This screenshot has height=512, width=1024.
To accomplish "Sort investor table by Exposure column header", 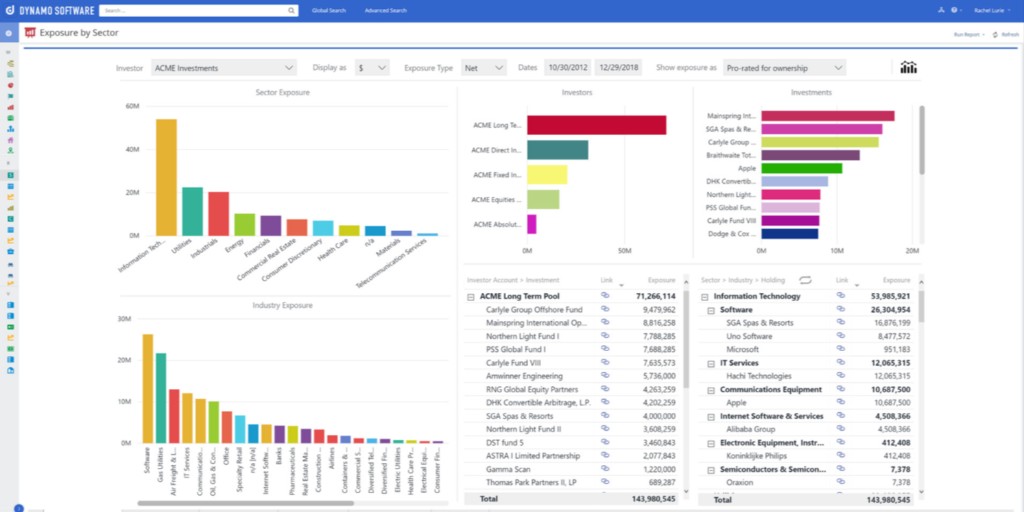I will click(661, 280).
